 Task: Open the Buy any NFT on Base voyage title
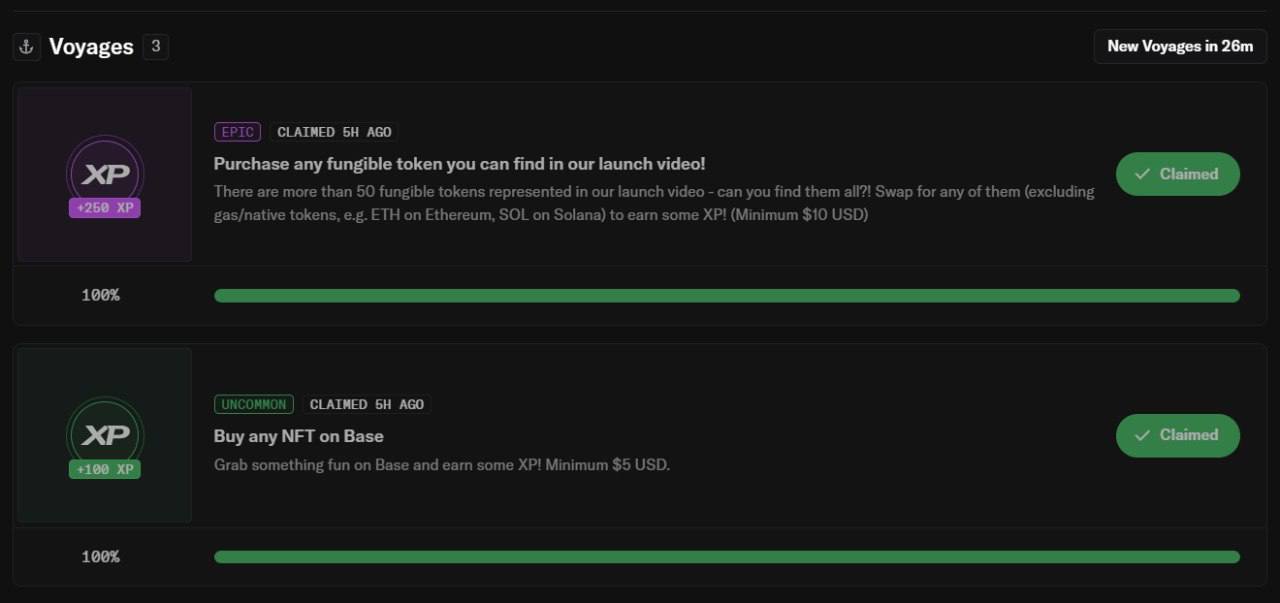click(299, 436)
